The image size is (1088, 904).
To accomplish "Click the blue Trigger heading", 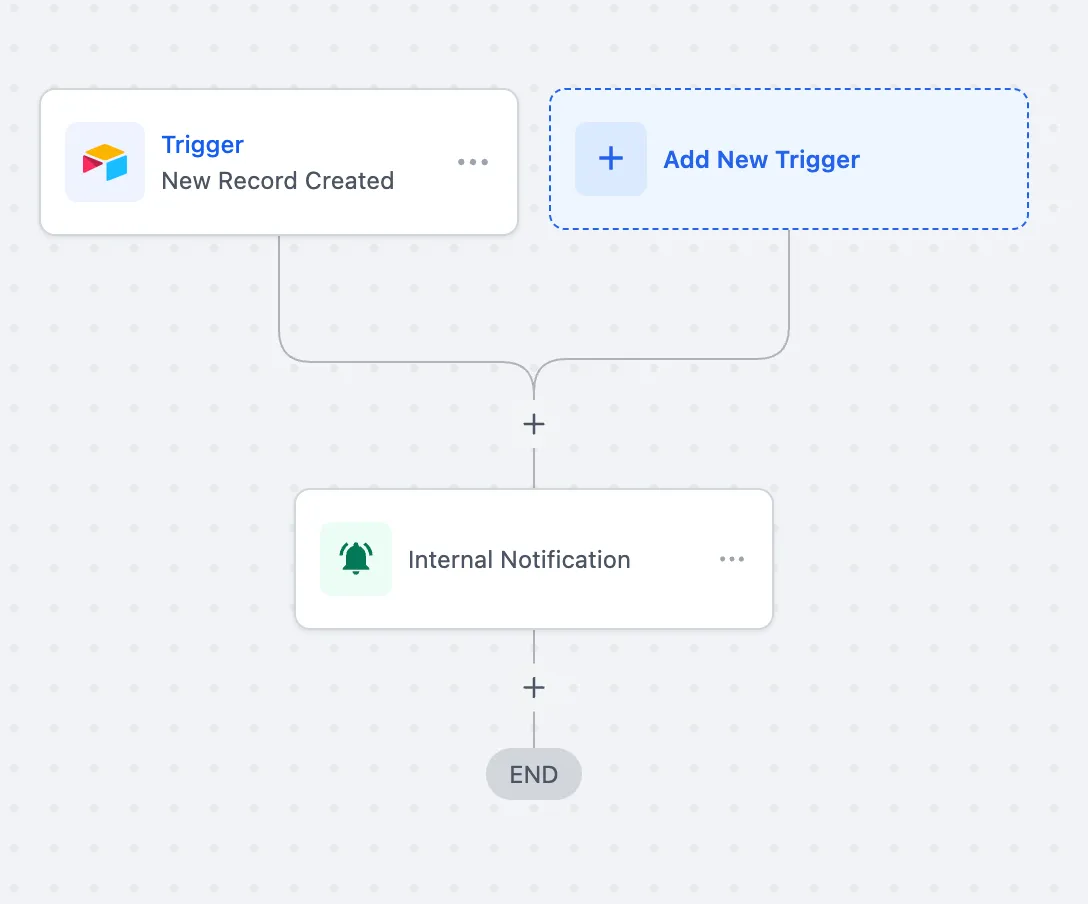I will tap(203, 145).
